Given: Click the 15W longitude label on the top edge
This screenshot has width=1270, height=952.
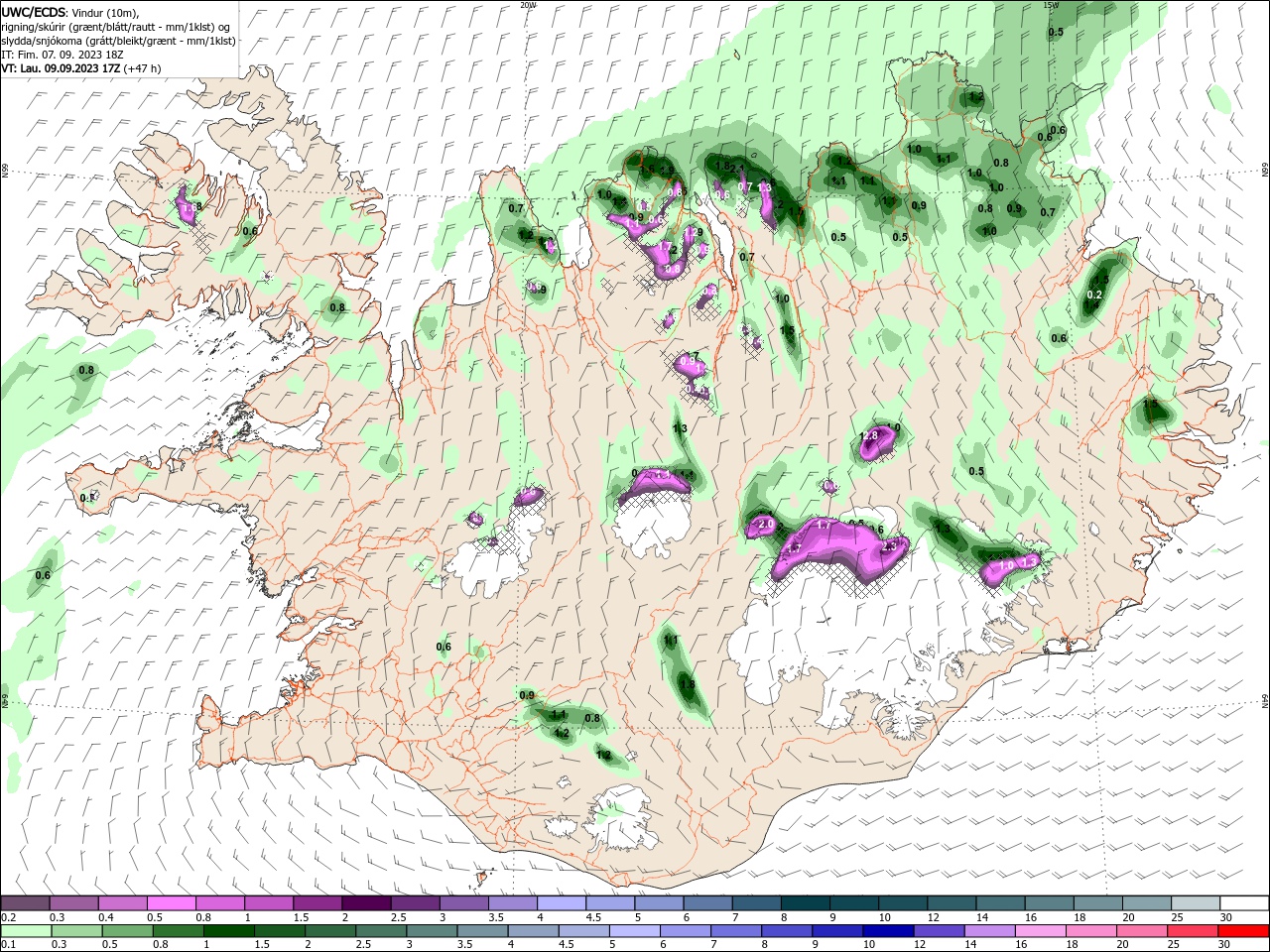Looking at the screenshot, I should coord(1051,5).
